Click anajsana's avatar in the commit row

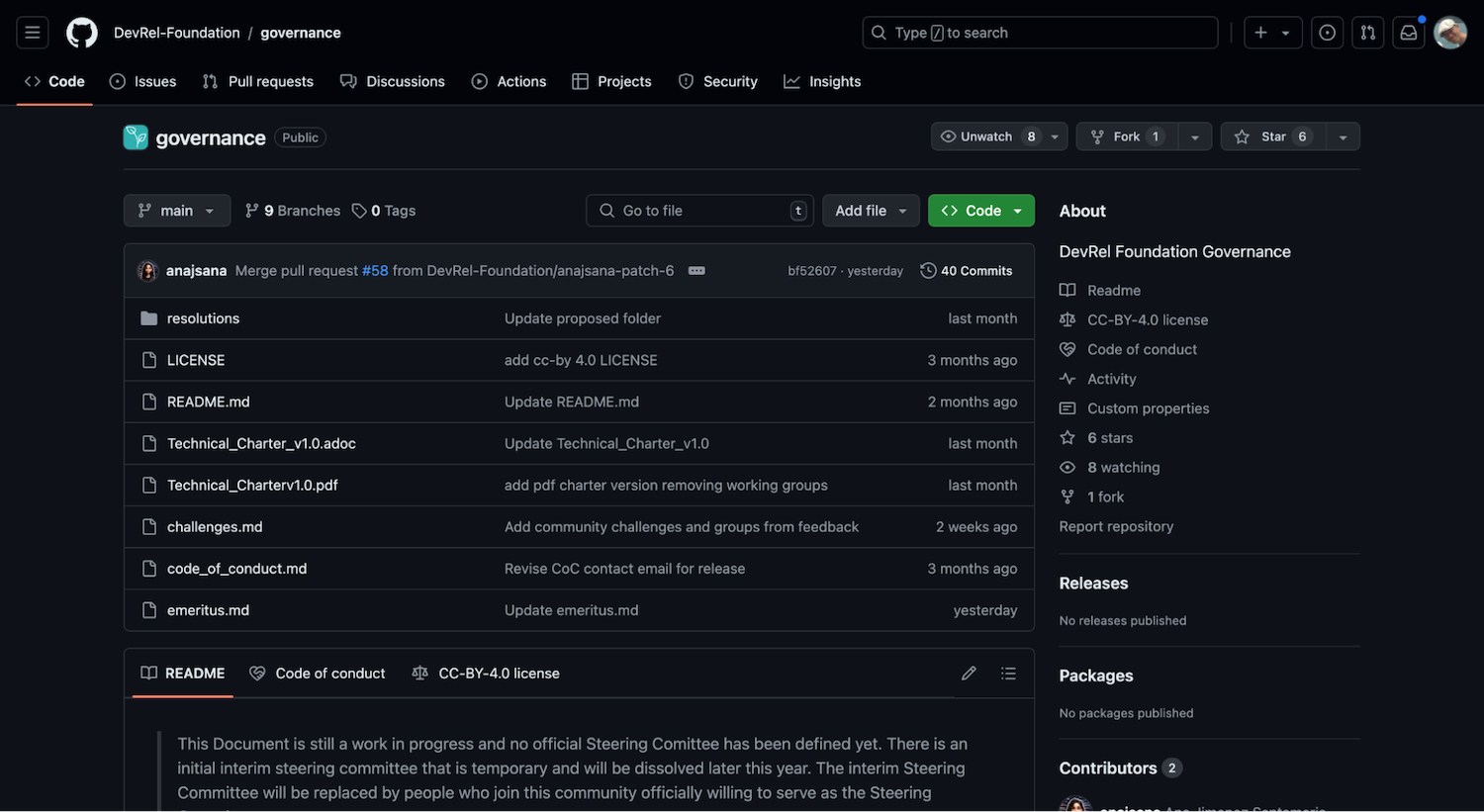[x=148, y=271]
